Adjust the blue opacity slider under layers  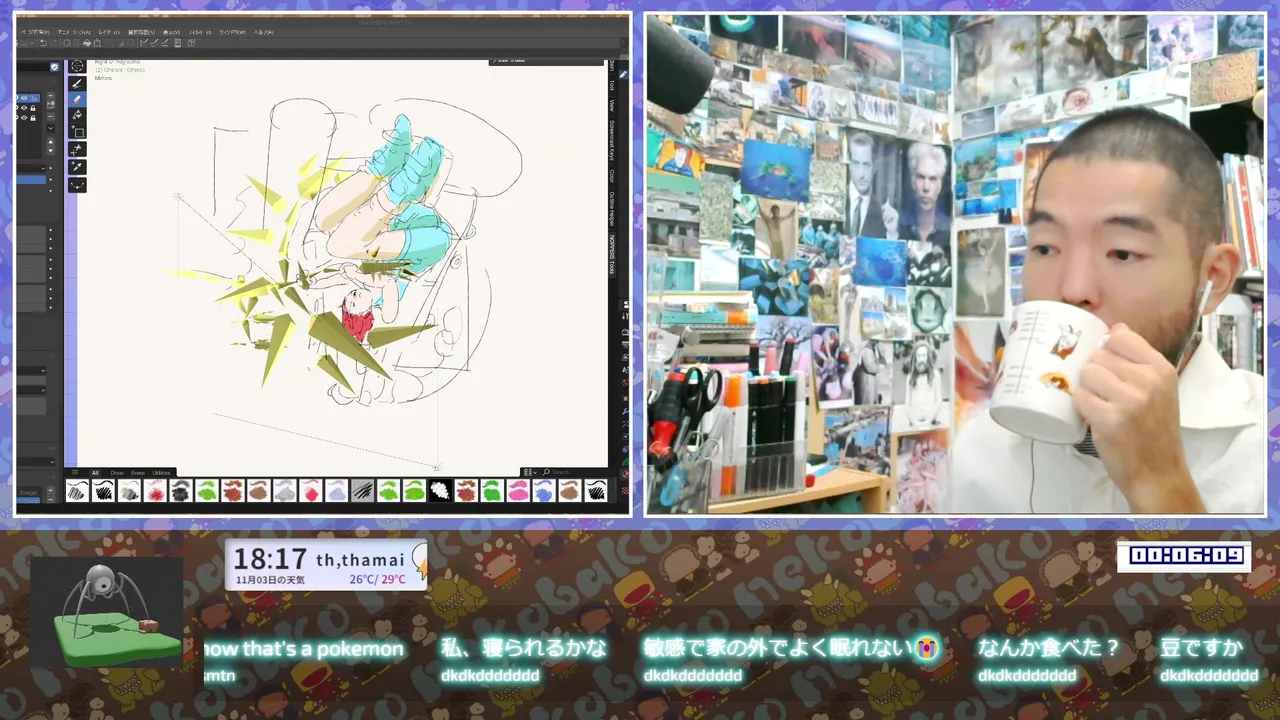tap(31, 179)
